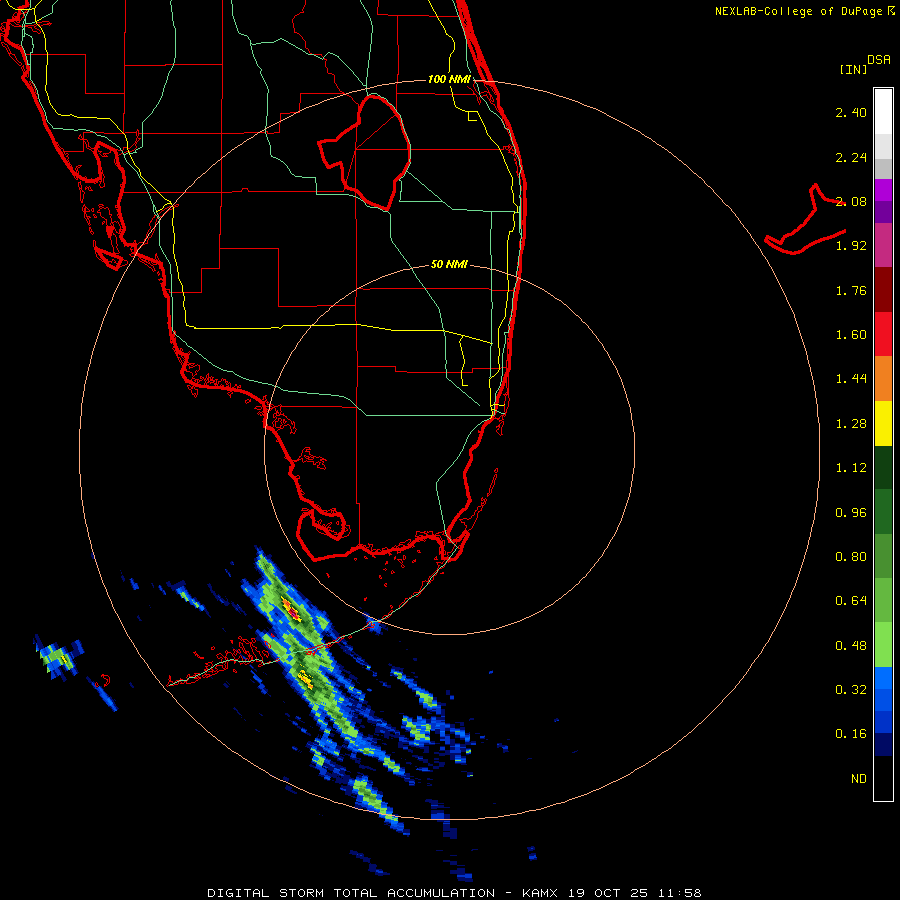This screenshot has height=900, width=900.
Task: Click the NEXLAB-College of DuPage credit text
Action: [804, 11]
